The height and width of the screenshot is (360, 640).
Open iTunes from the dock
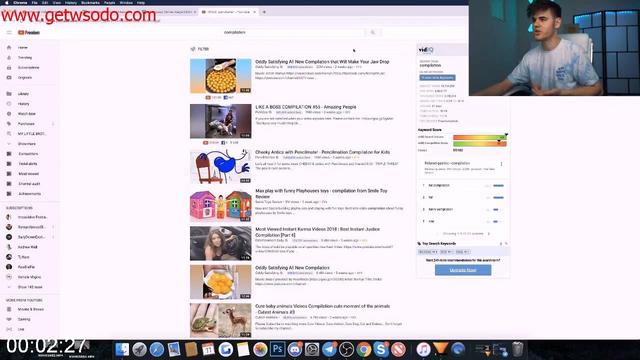[423, 349]
